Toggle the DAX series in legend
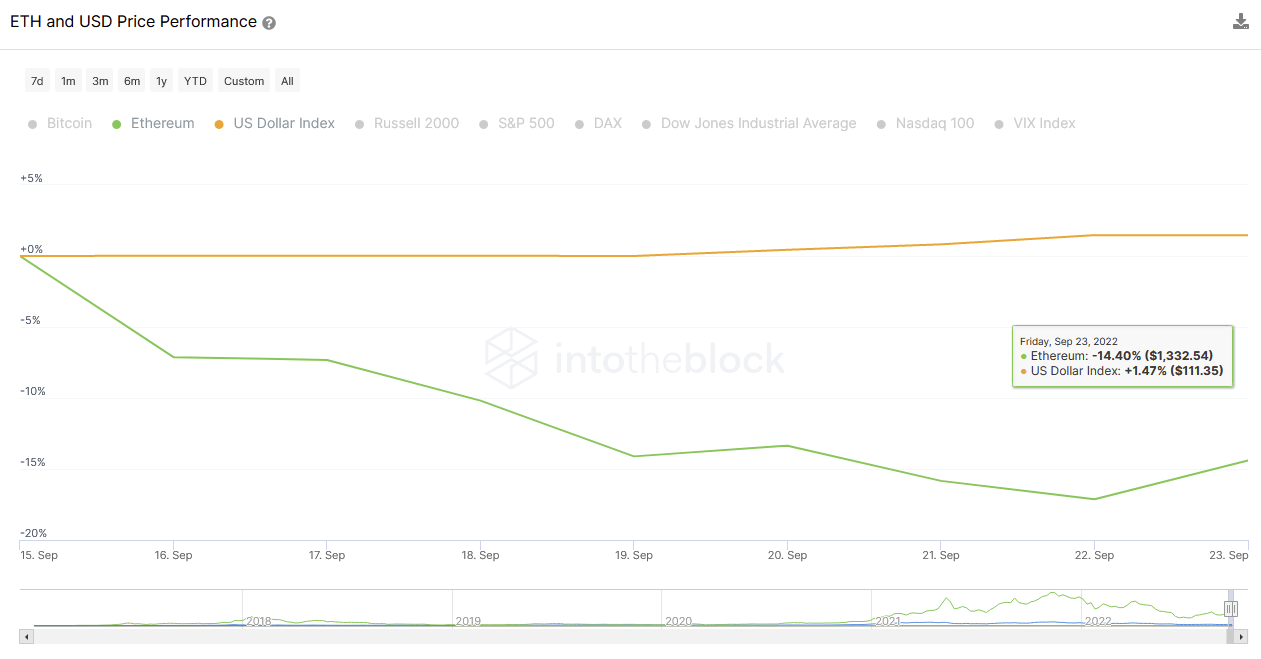 (599, 123)
